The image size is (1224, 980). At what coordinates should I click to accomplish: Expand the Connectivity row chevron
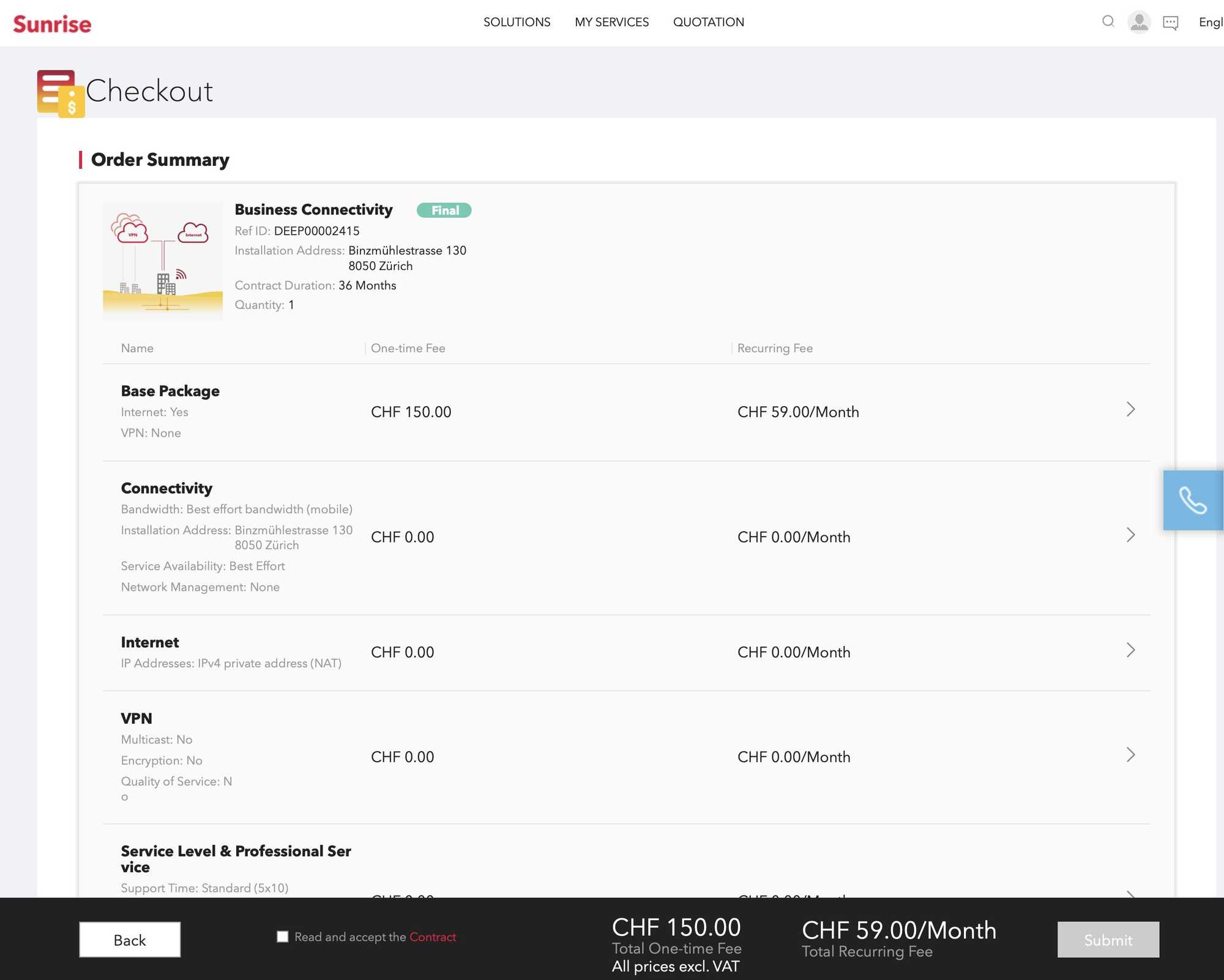click(1130, 535)
